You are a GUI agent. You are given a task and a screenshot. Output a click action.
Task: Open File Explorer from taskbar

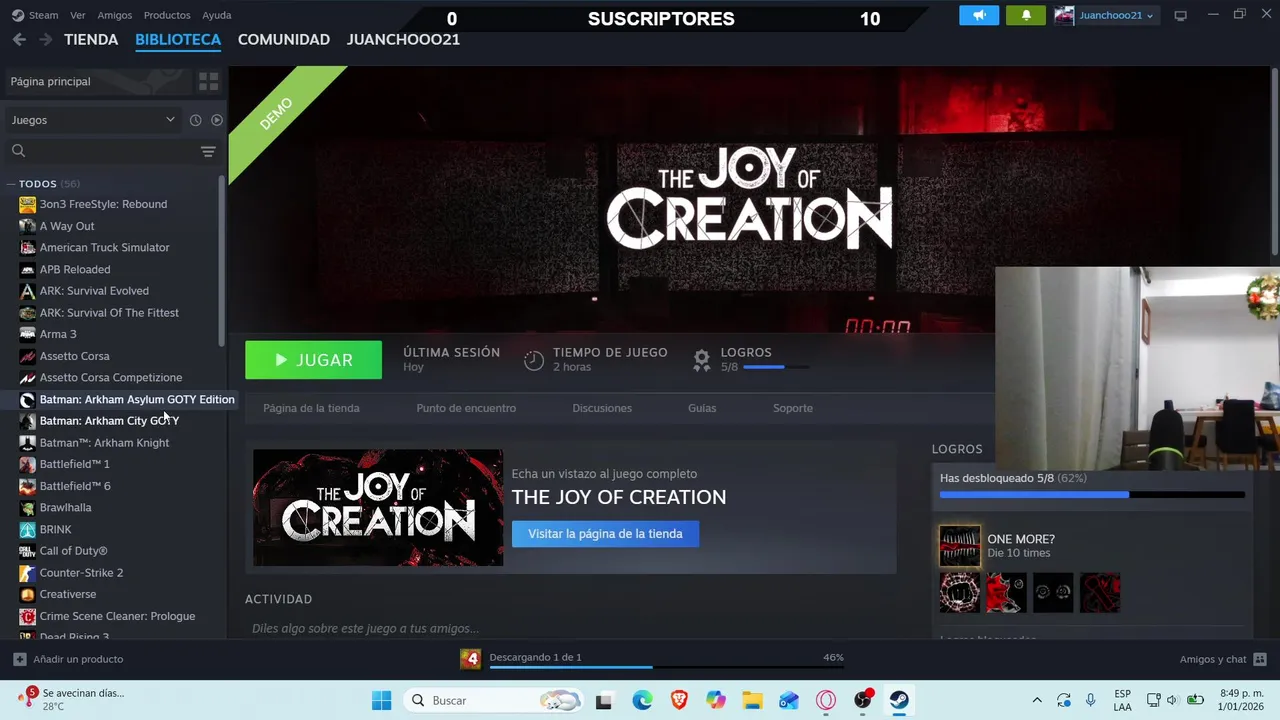coord(752,700)
